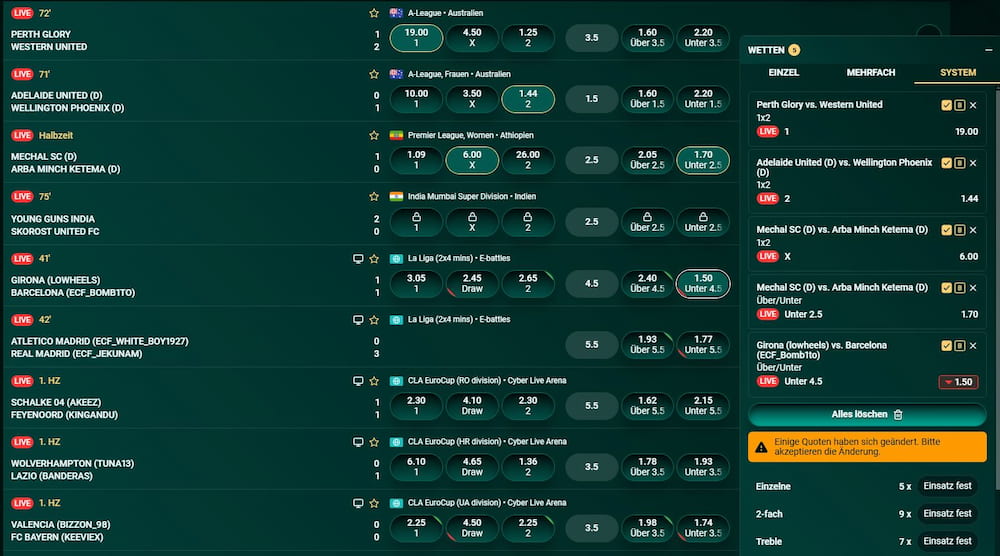Set stake for 2-fach system bet
1000x556 pixels.
point(947,514)
